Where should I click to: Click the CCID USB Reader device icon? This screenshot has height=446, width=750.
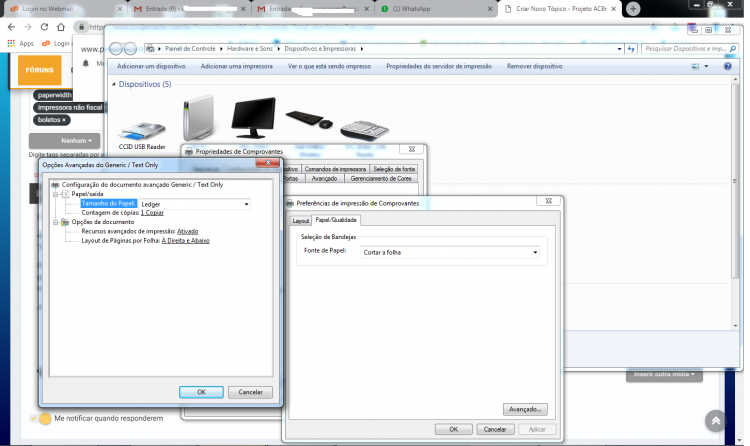142,131
